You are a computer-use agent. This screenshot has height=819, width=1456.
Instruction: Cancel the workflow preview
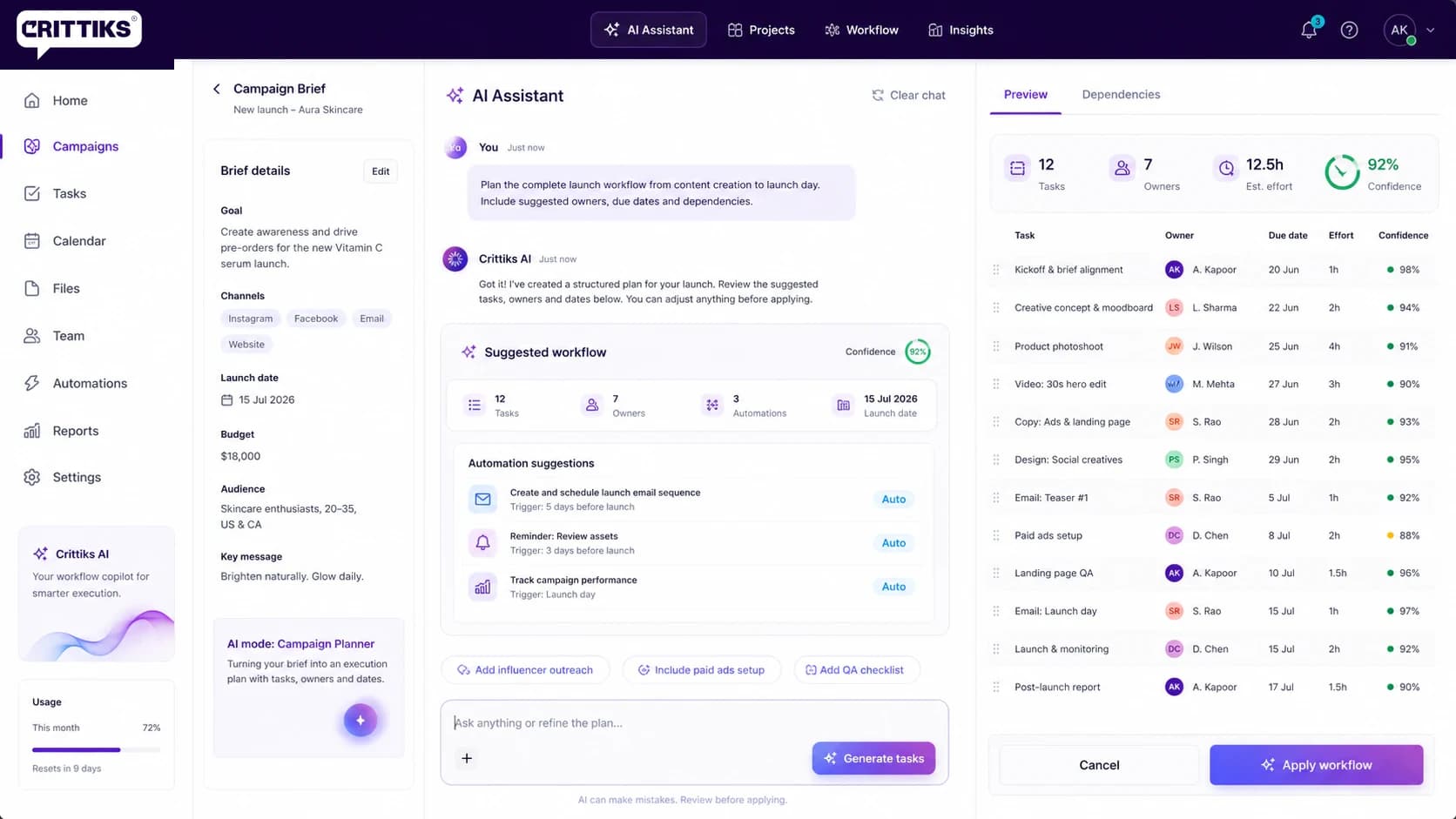click(1099, 765)
